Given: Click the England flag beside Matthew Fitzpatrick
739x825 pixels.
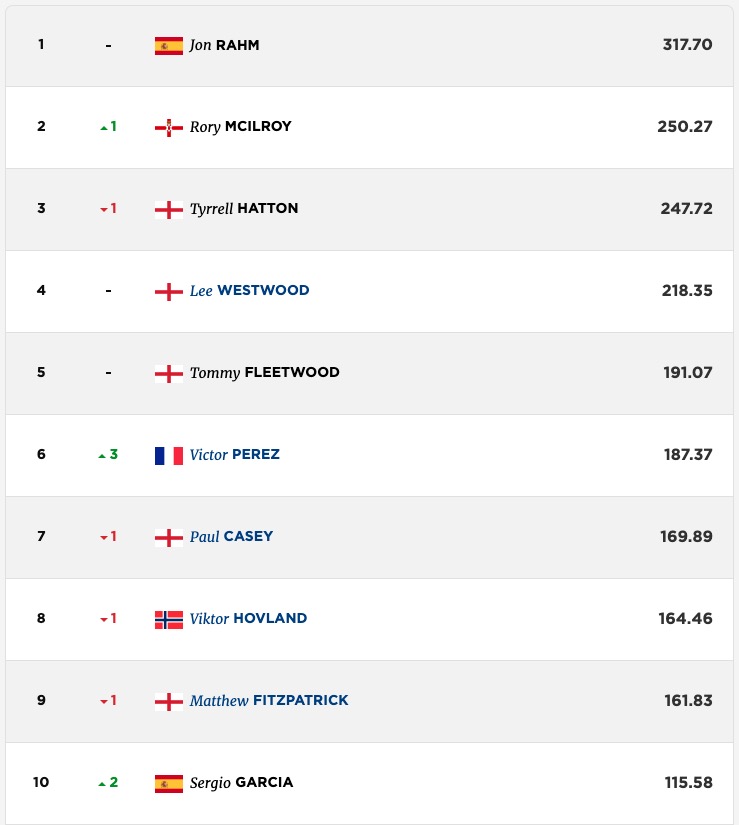Looking at the screenshot, I should tap(169, 702).
